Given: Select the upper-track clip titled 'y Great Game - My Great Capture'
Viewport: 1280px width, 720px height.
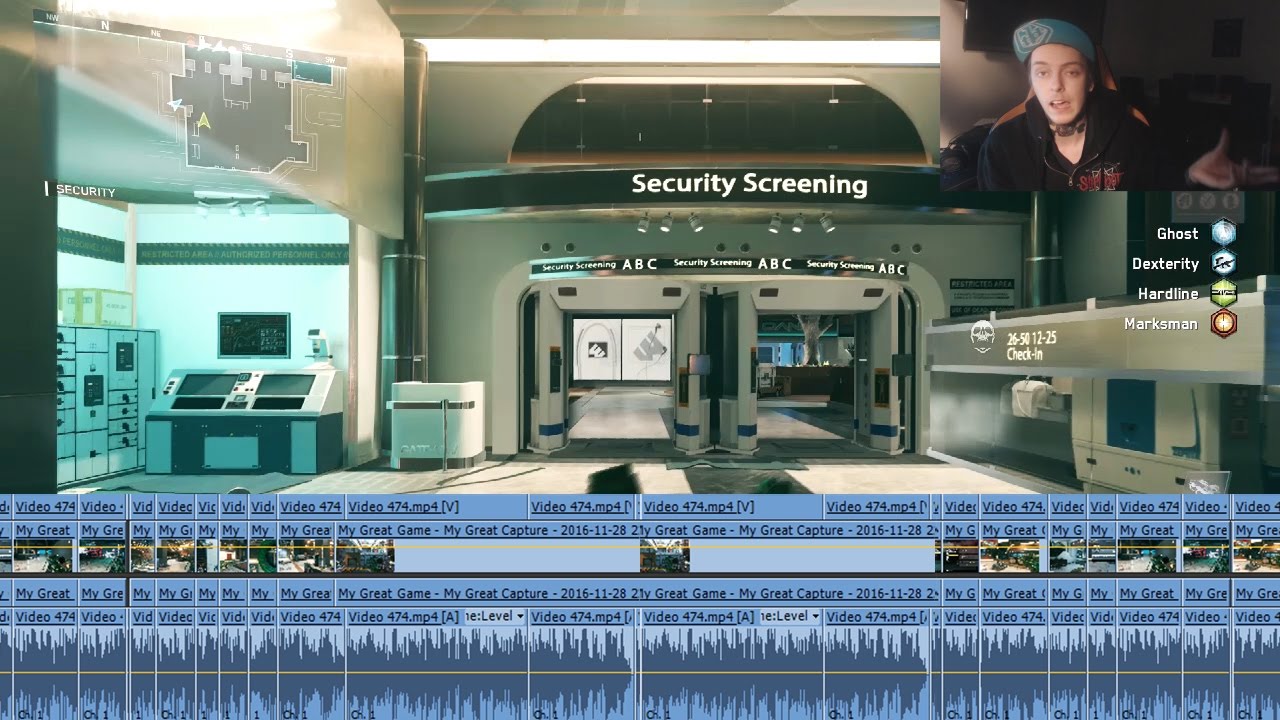Looking at the screenshot, I should point(788,531).
